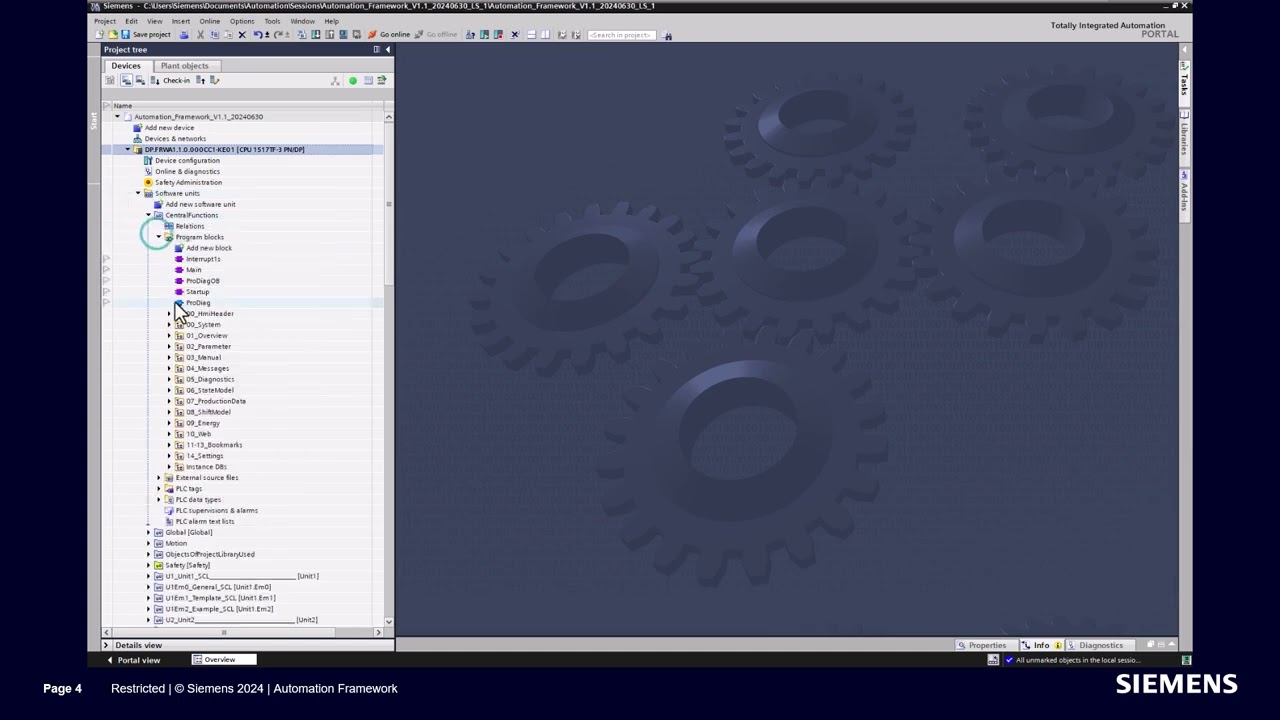Switch to Portal view
The height and width of the screenshot is (720, 1280).
point(134,660)
